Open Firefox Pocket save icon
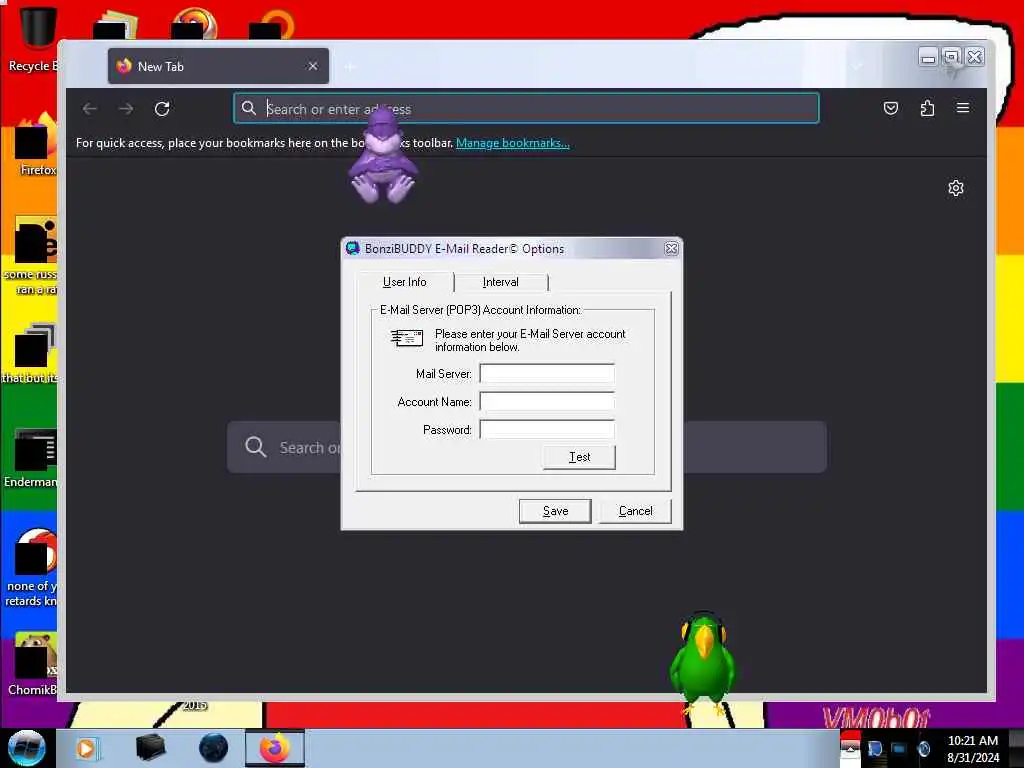 tap(891, 108)
